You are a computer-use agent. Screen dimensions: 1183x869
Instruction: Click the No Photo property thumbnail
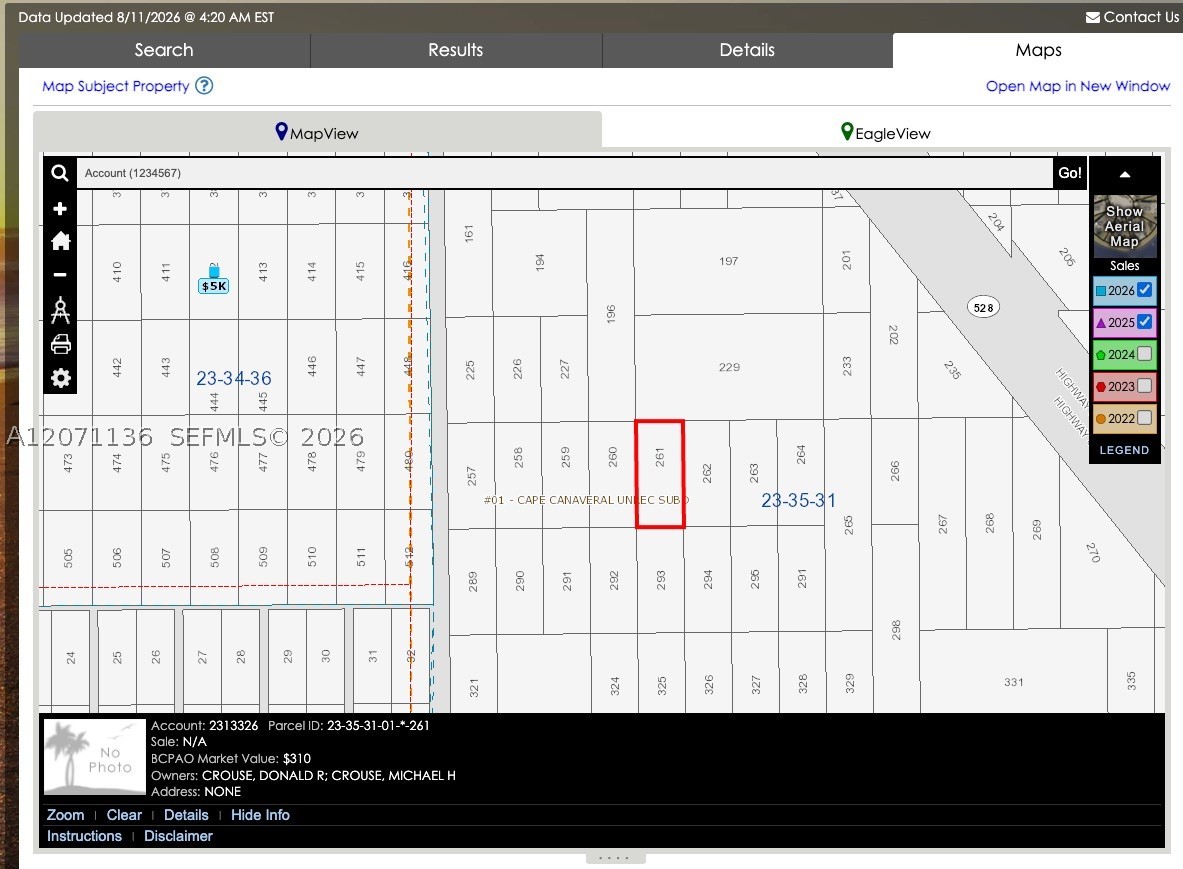(x=94, y=757)
